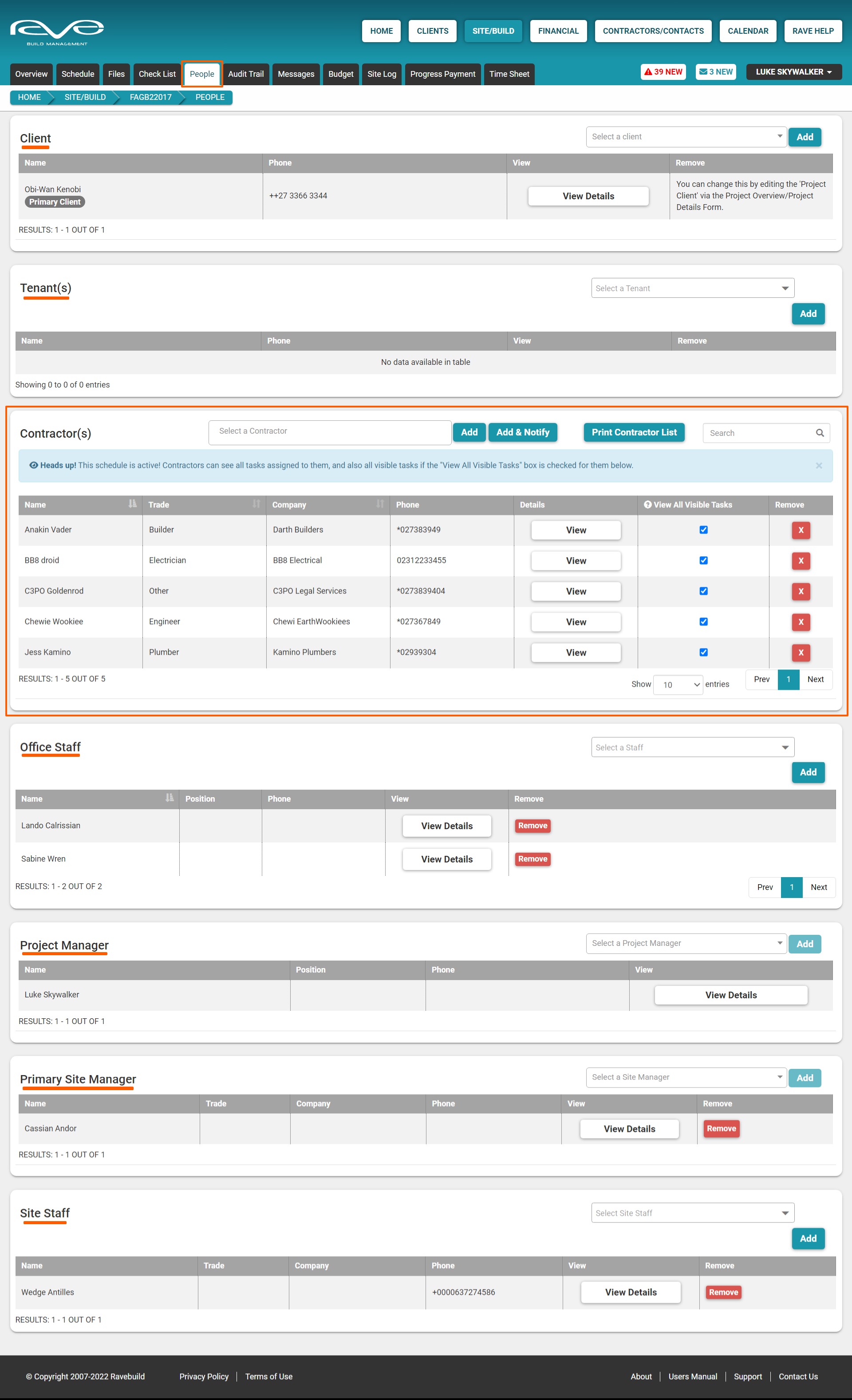Click the Print Contractor List button
The image size is (852, 1400).
pyautogui.click(x=633, y=432)
